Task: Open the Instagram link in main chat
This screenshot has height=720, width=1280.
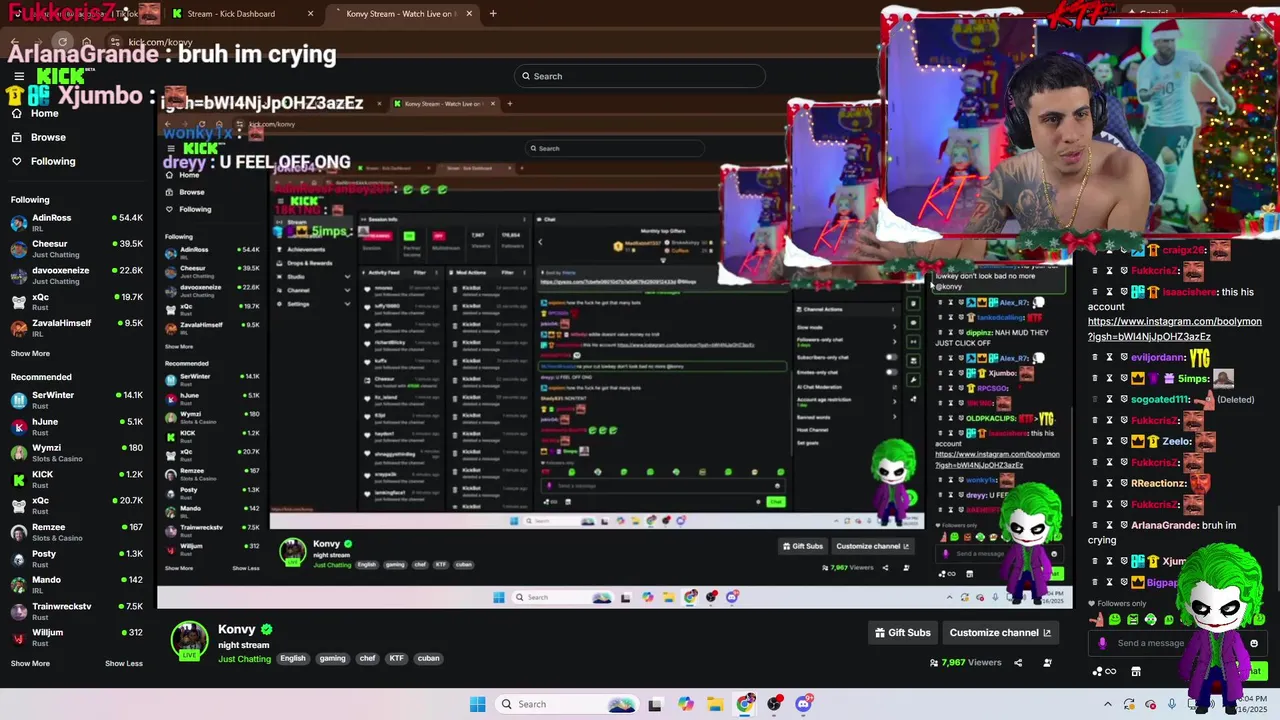Action: [1174, 329]
